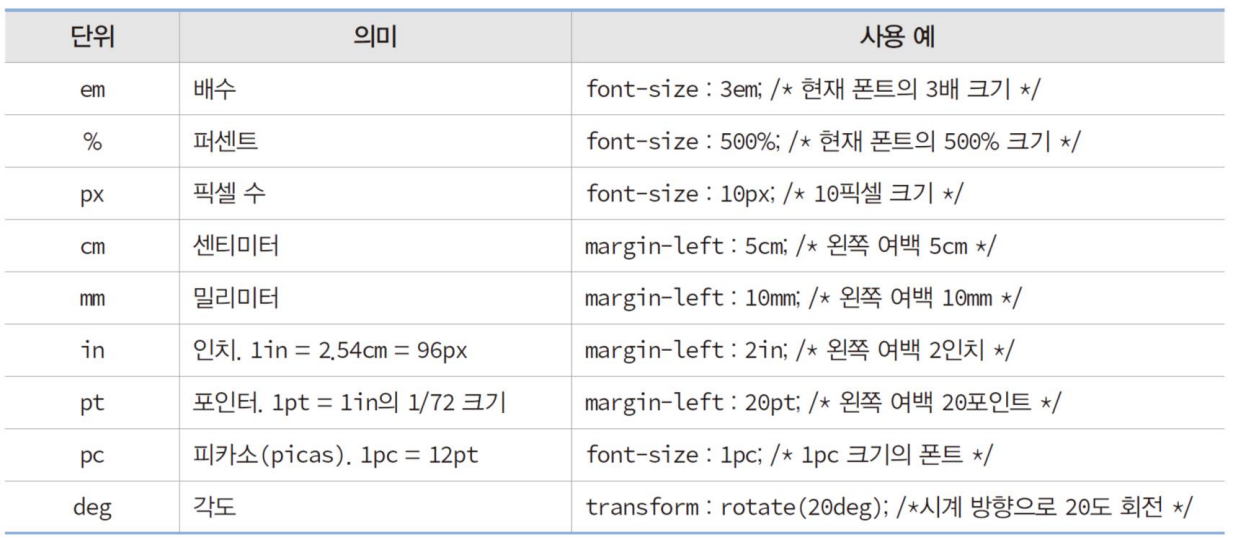1234x540 pixels.
Task: Select the 'pt' unit cell
Action: point(92,402)
